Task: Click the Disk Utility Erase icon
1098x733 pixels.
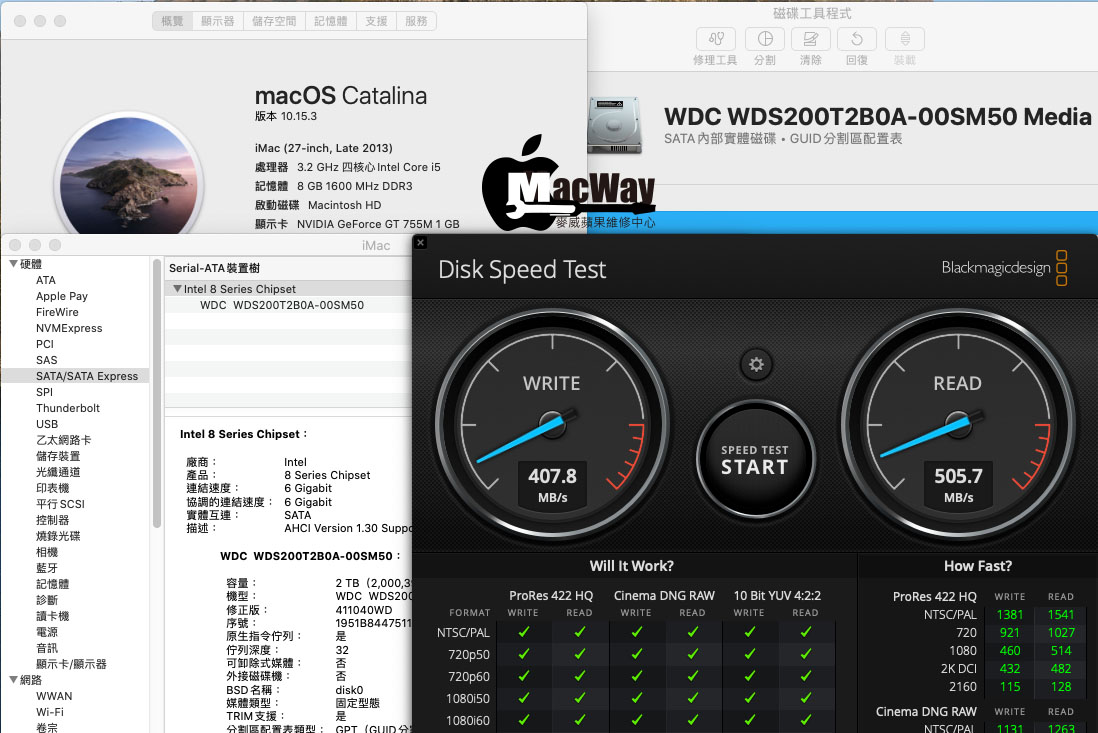Action: pyautogui.click(x=811, y=39)
